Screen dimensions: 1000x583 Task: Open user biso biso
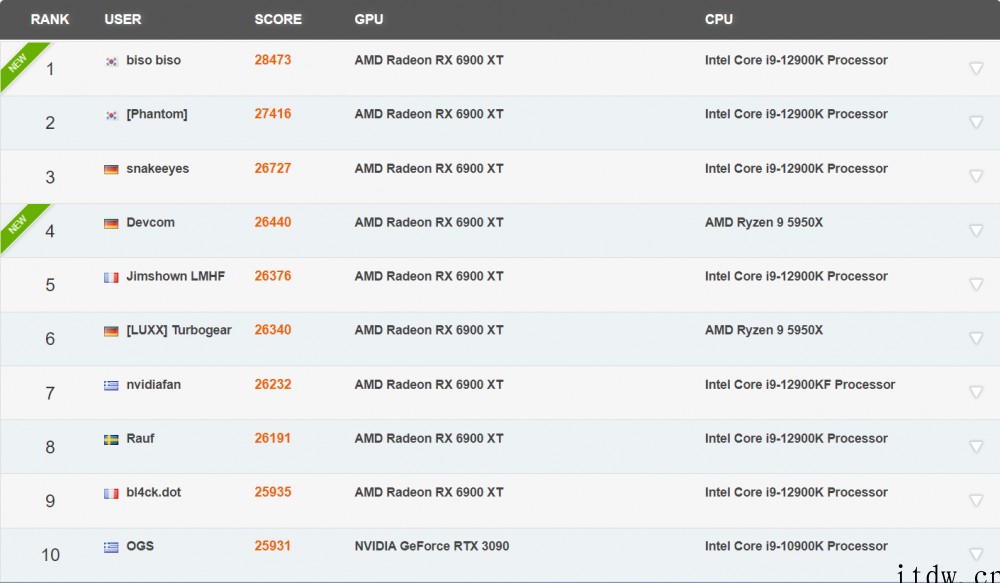point(154,60)
